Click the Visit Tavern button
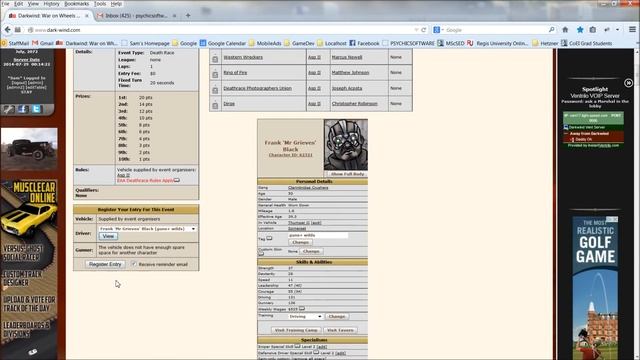Viewport: 640px width, 360px height. [x=340, y=330]
